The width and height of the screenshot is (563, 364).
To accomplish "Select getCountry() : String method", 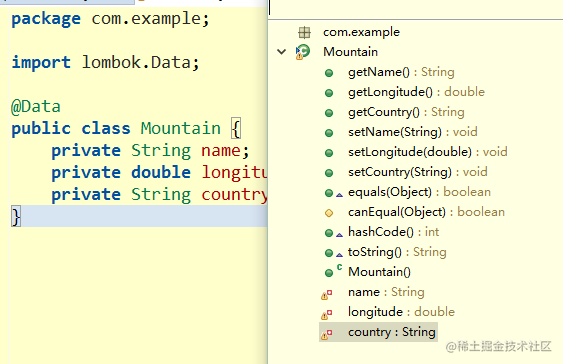I will (406, 112).
